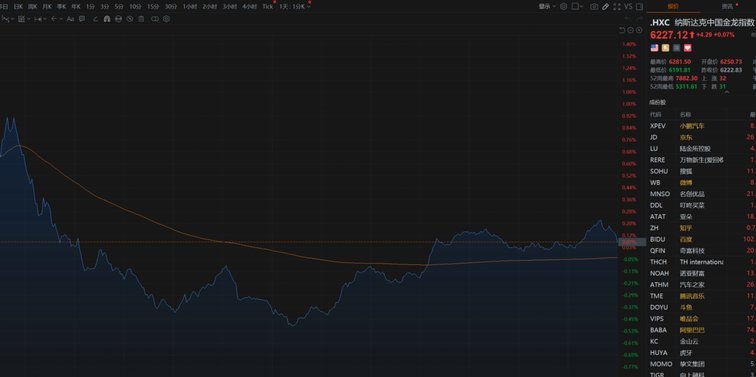Select the 30分 interval
Image resolution: width=756 pixels, height=377 pixels.
tap(171, 7)
